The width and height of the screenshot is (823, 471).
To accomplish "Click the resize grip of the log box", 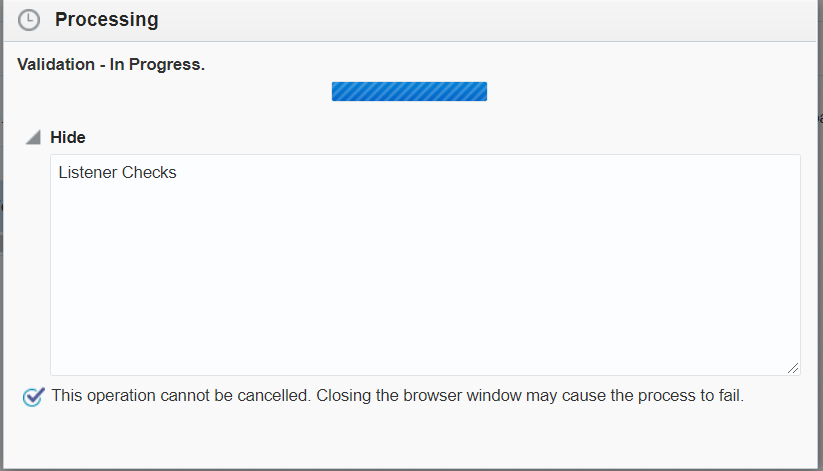I will pyautogui.click(x=793, y=368).
